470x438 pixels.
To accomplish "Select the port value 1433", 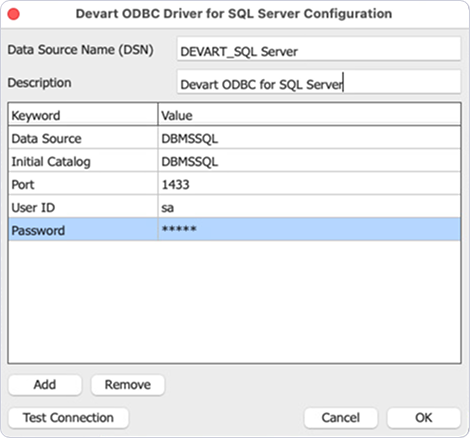I will pyautogui.click(x=309, y=184).
